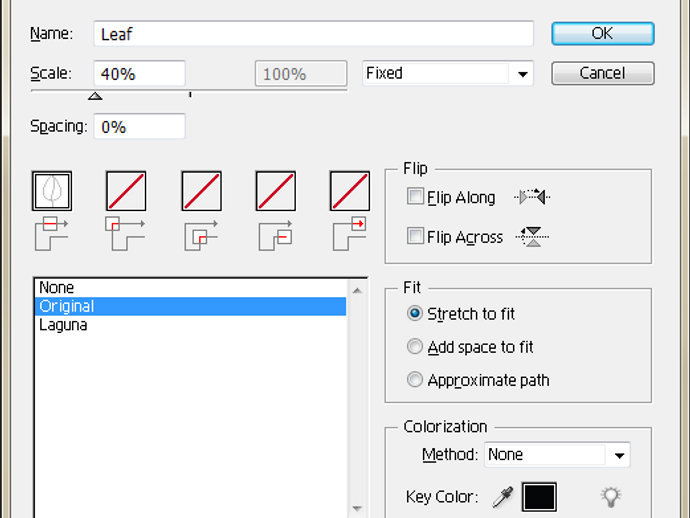Click the Cancel button
Screen dimensions: 690x518
[x=603, y=73]
